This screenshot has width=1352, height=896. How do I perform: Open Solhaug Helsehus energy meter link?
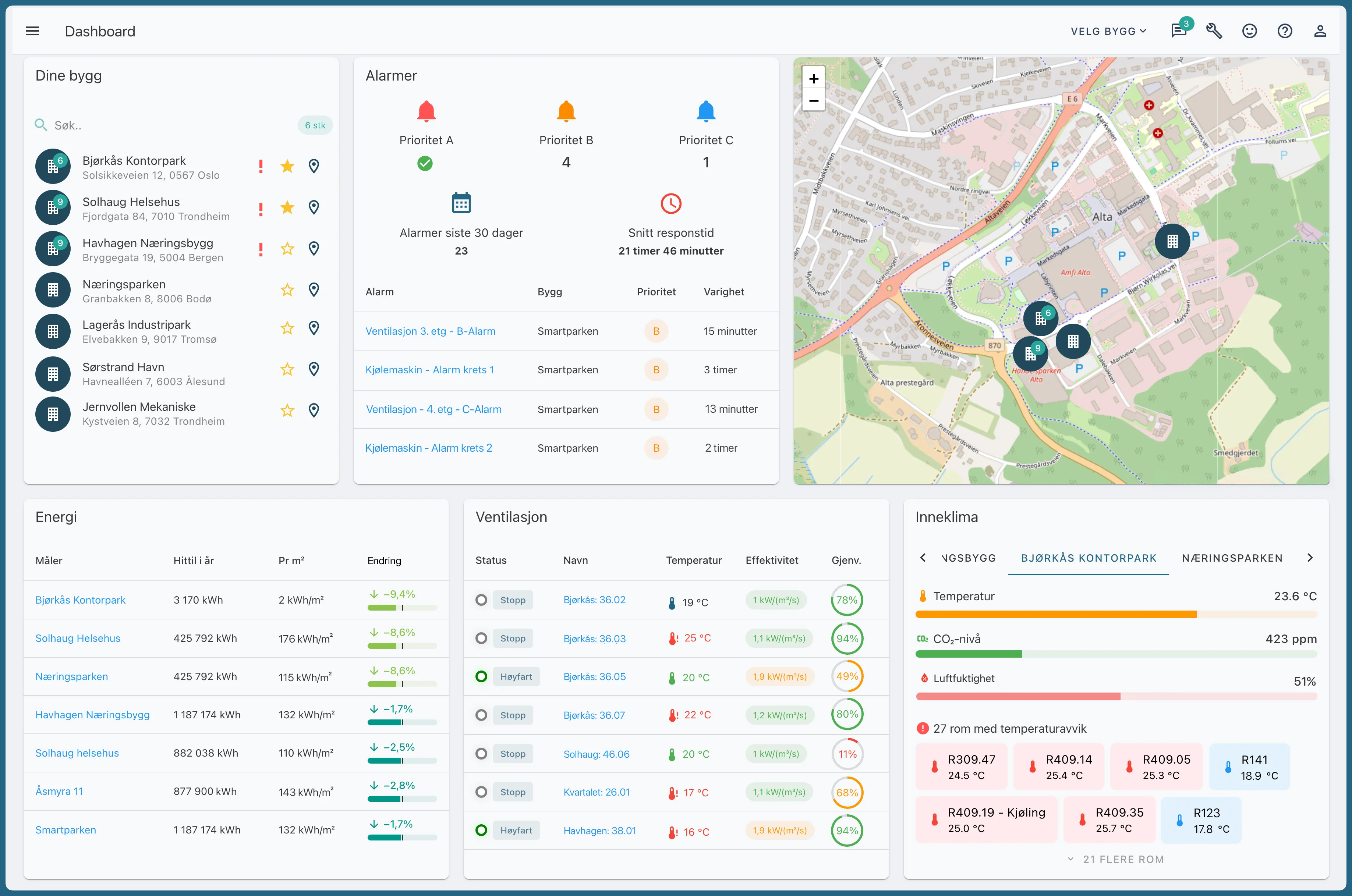[x=78, y=638]
